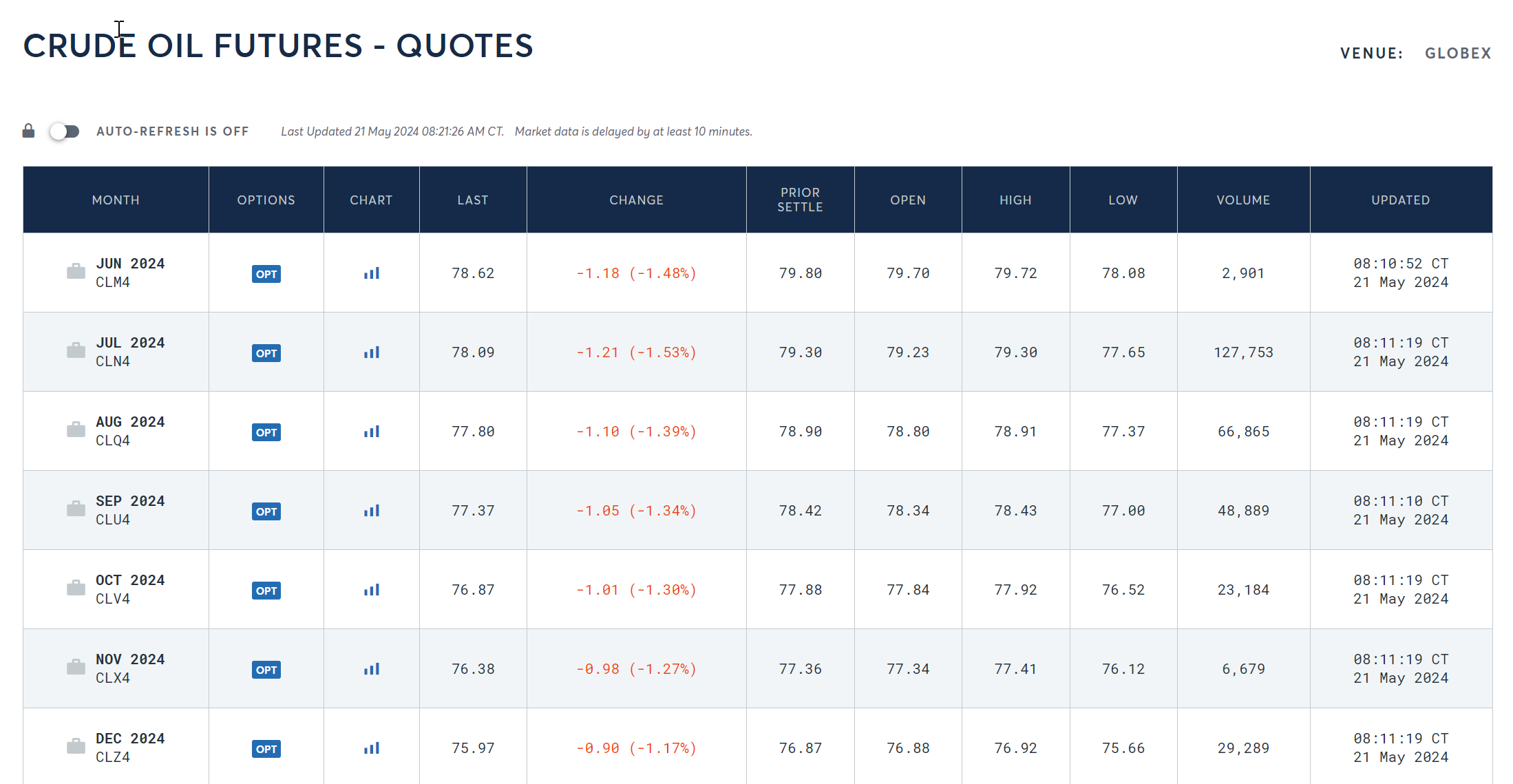Click the briefcase icon for JUL 2024
This screenshot has height=784, width=1513.
[x=76, y=350]
